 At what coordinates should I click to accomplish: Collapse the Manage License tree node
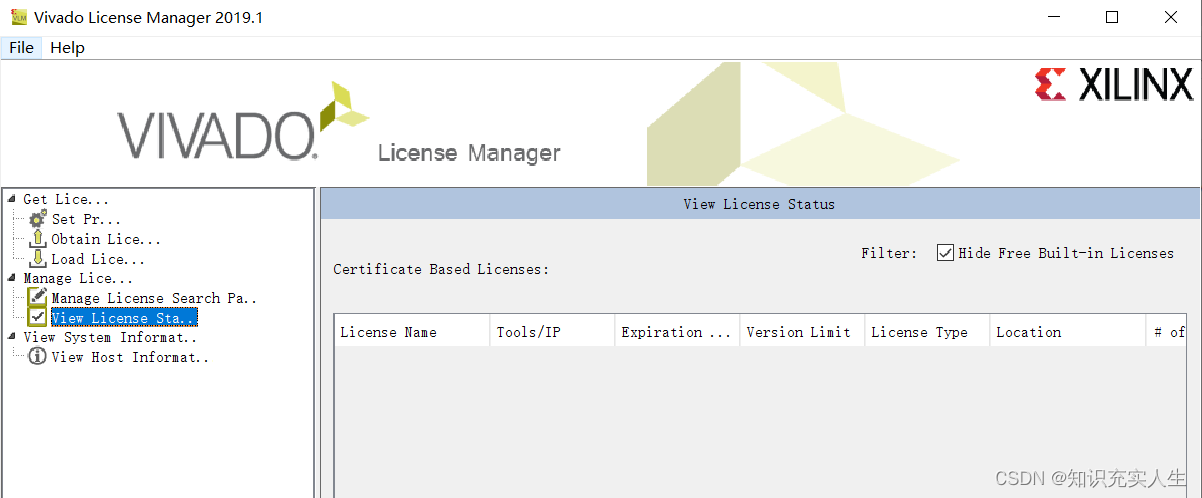pyautogui.click(x=11, y=278)
